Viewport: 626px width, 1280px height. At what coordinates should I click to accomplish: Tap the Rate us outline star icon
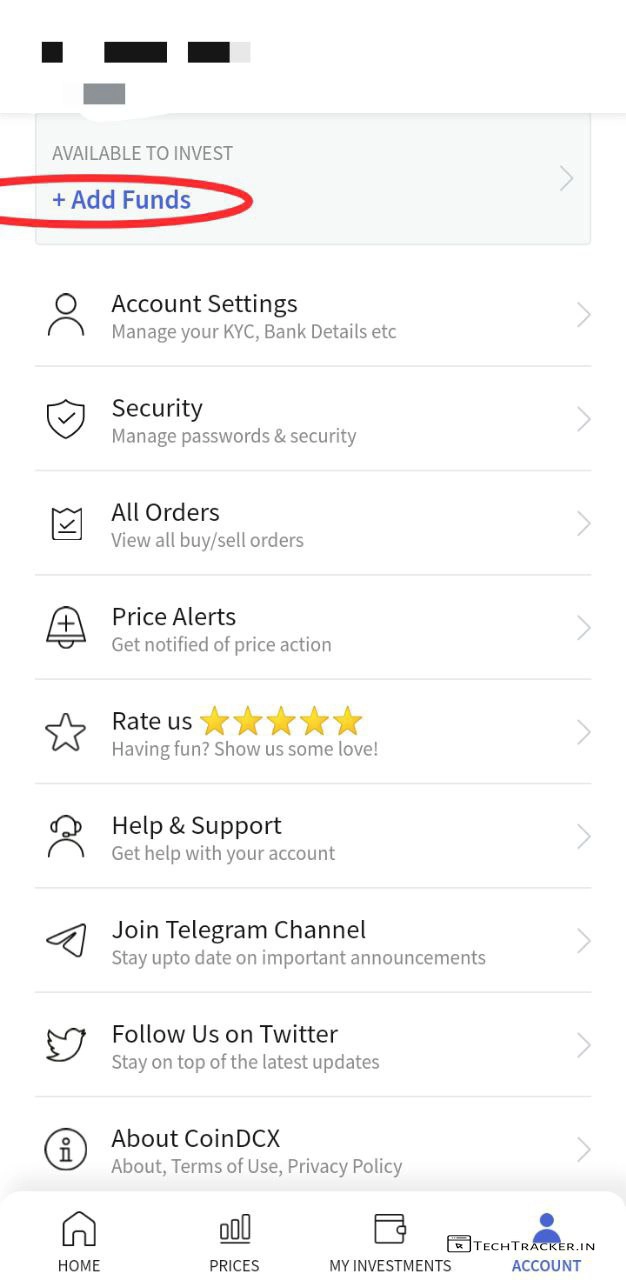pyautogui.click(x=66, y=732)
